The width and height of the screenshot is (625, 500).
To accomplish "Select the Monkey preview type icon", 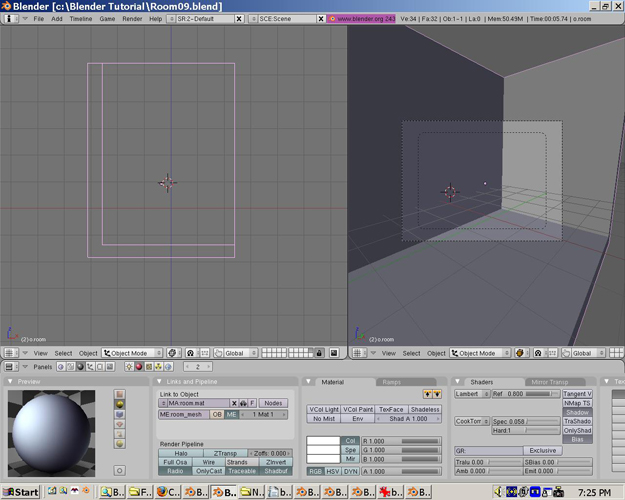I will [120, 425].
